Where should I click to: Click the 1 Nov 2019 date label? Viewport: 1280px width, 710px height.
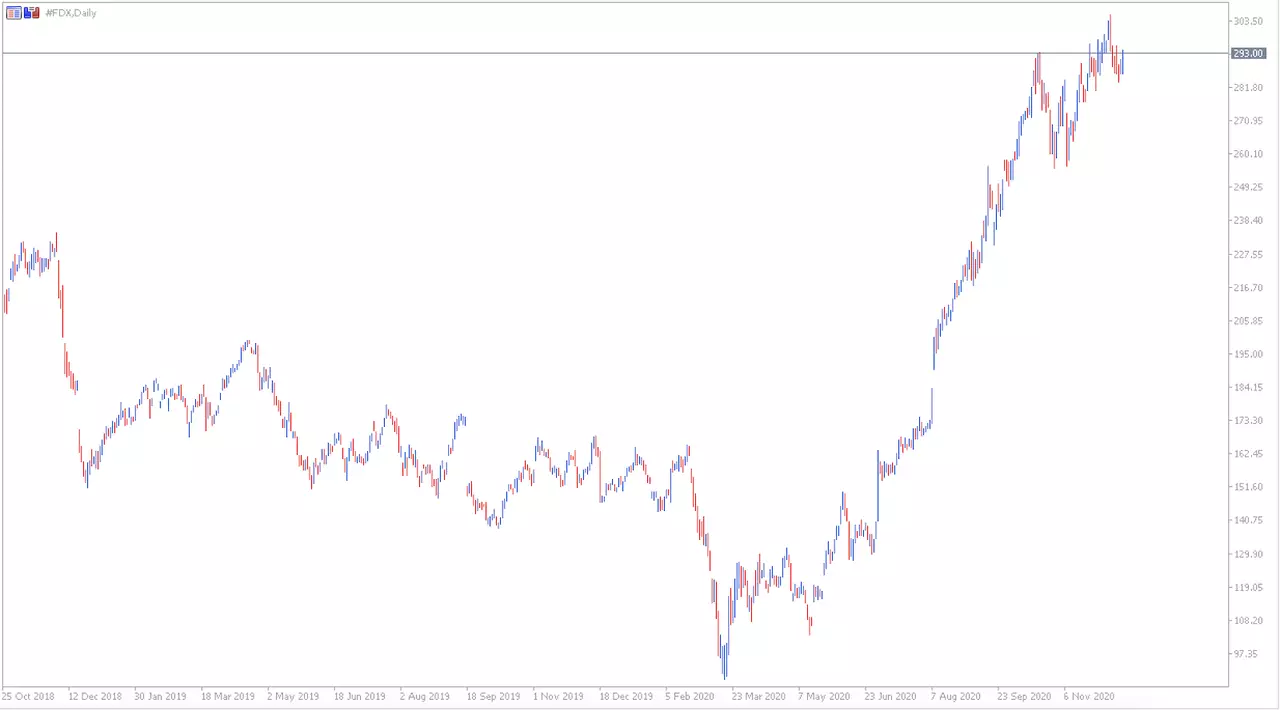pos(559,696)
